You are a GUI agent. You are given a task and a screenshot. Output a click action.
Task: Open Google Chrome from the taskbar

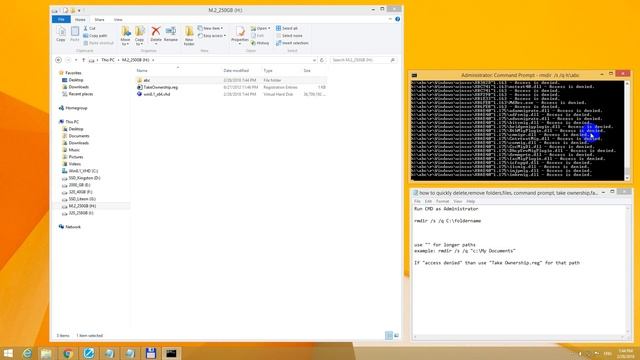coord(68,353)
